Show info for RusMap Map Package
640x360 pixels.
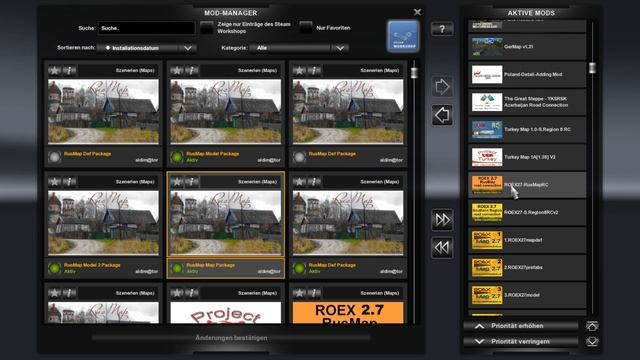point(191,182)
